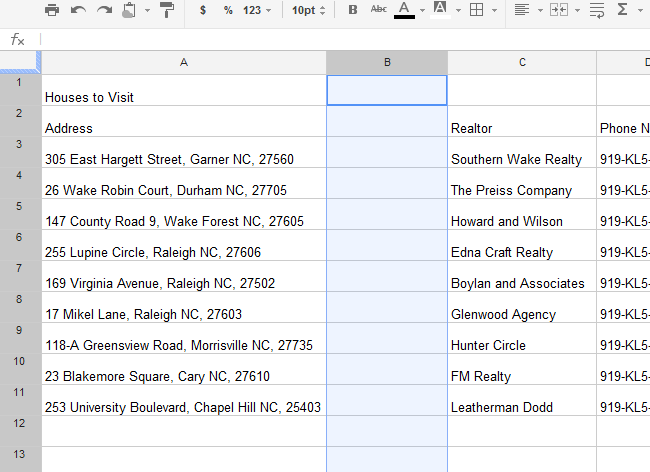Click the horizontal align icon
650x472 pixels.
tap(521, 10)
